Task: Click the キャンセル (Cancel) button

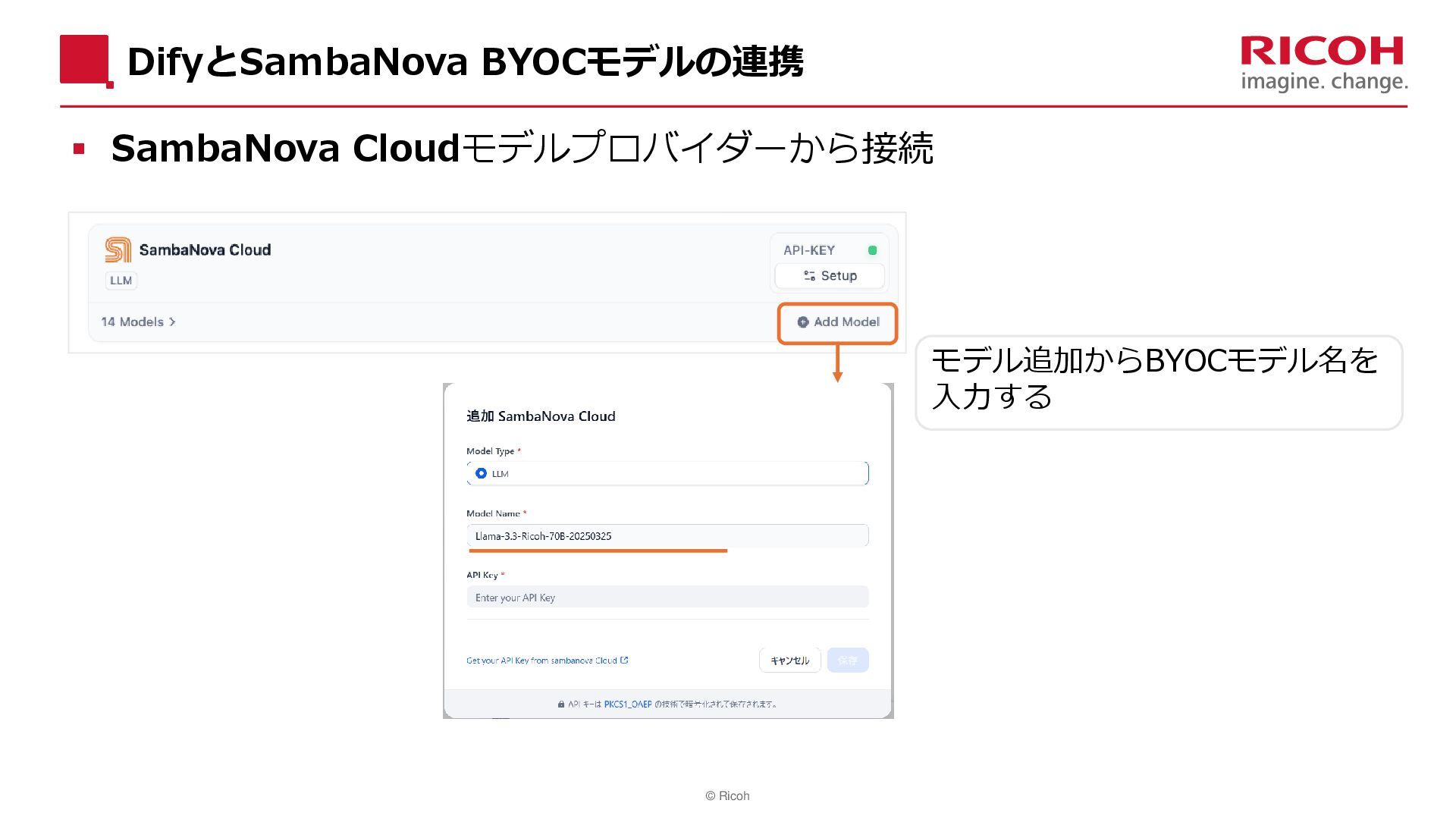Action: click(790, 661)
